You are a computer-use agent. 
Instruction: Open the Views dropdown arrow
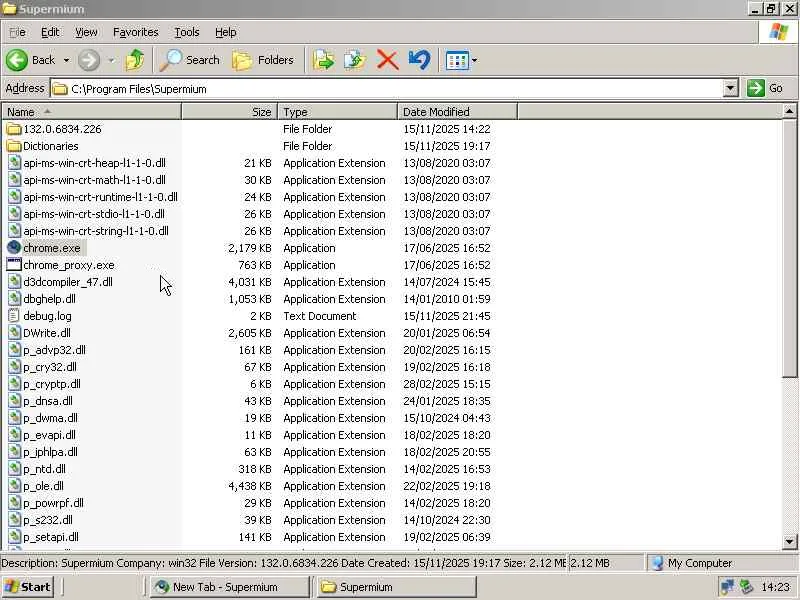pyautogui.click(x=474, y=61)
